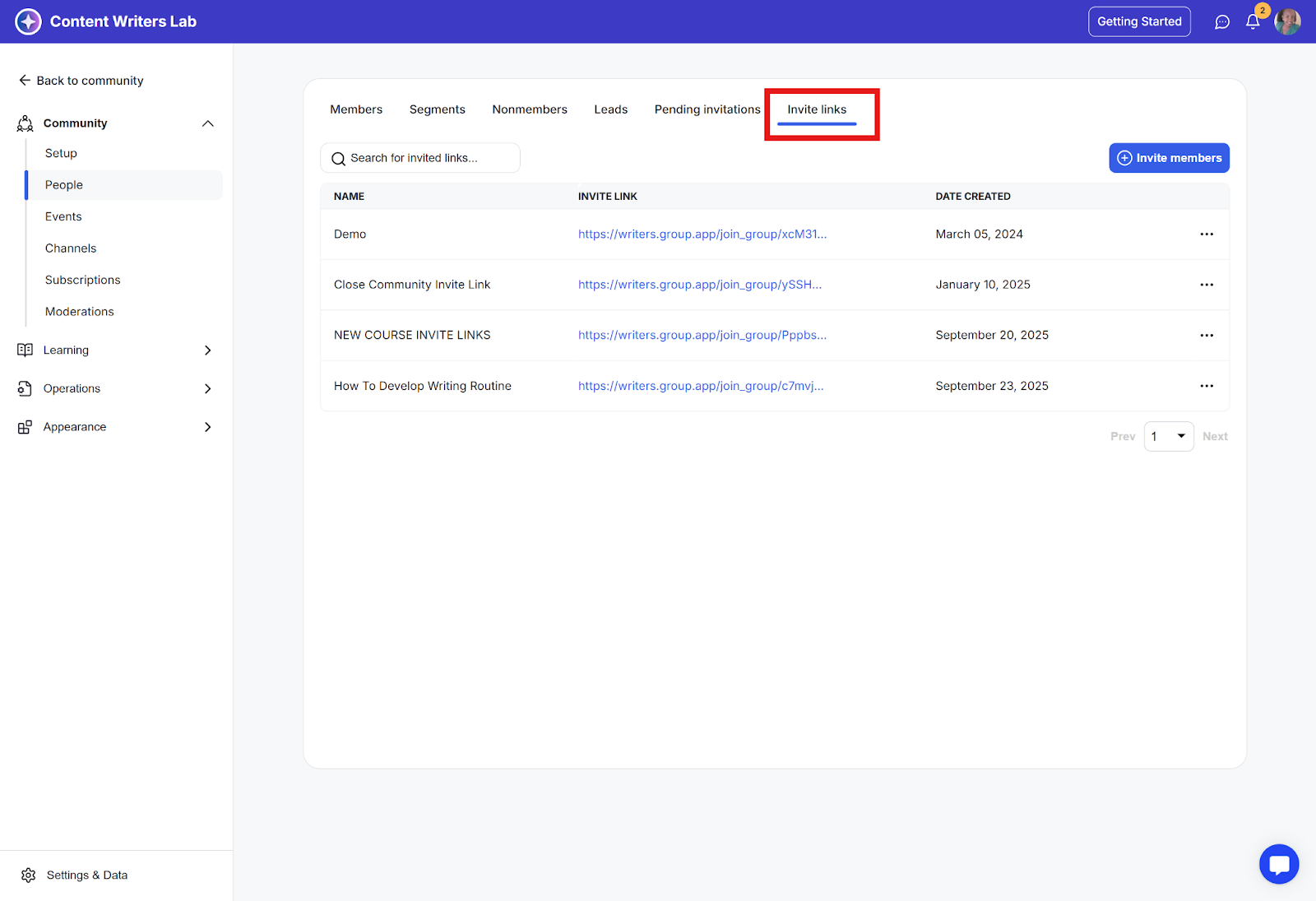Open Moderations in the sidebar
The width and height of the screenshot is (1316, 901).
pos(80,312)
